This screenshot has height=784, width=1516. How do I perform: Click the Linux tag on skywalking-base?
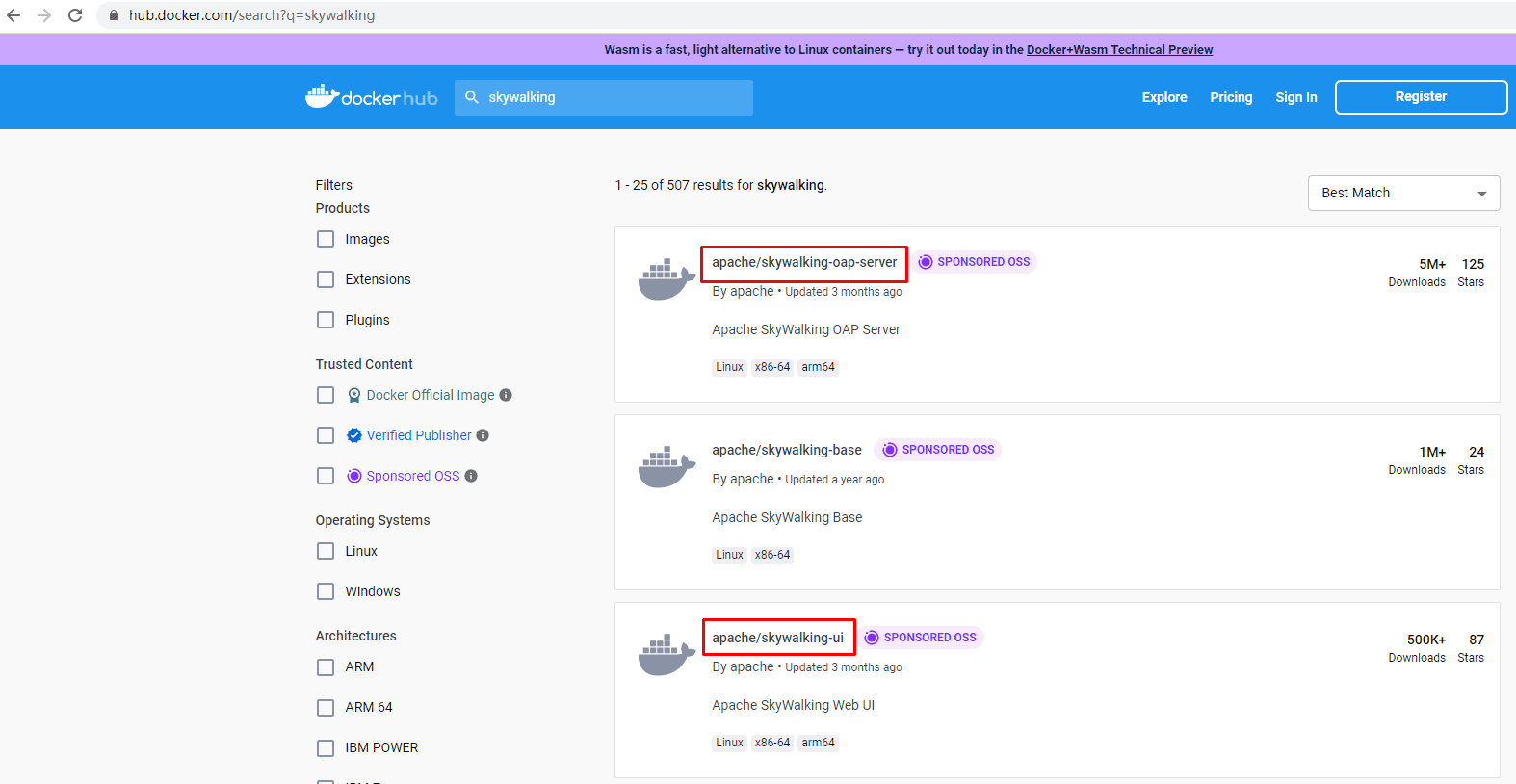coord(729,555)
